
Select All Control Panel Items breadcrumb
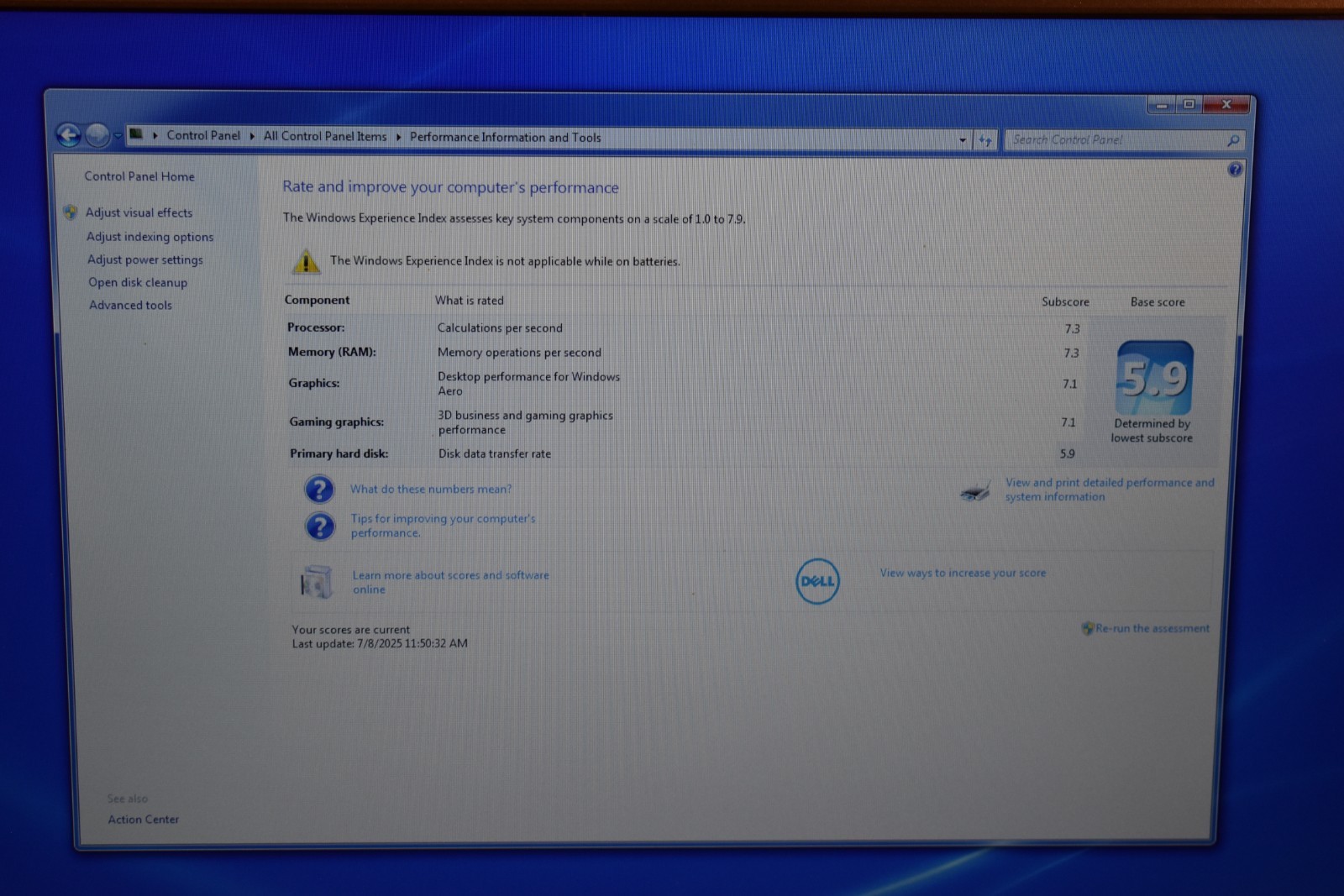(325, 136)
